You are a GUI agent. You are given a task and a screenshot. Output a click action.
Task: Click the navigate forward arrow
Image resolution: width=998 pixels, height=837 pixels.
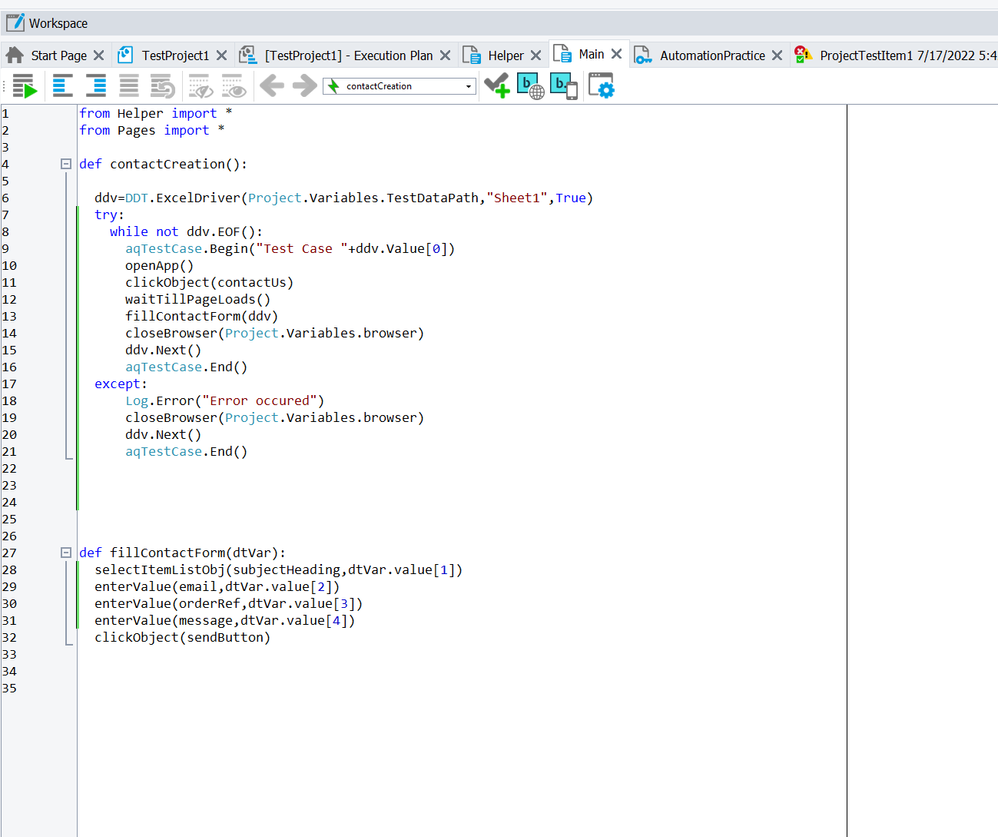[304, 87]
